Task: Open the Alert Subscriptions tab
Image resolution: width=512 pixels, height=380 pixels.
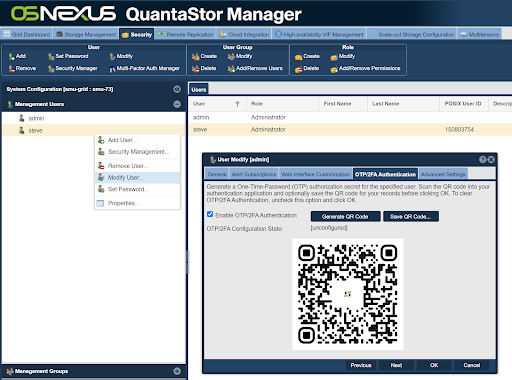Action: [x=254, y=174]
